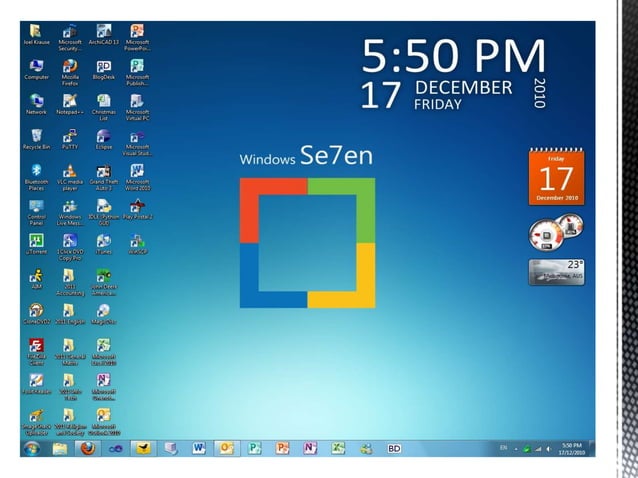Viewport: 638px width, 478px height.
Task: Open the Control Panel desktop icon
Action: coord(36,212)
